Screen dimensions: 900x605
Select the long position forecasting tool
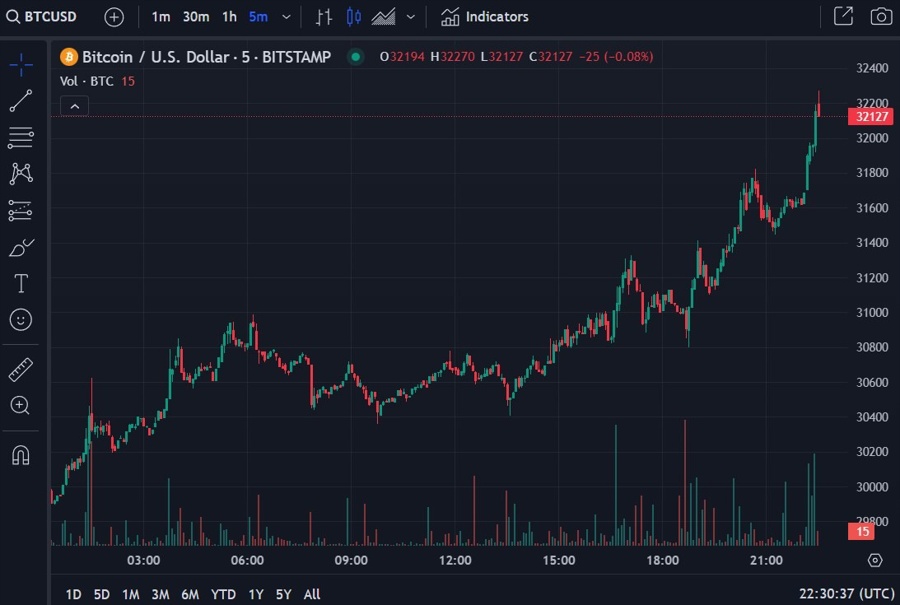[x=21, y=211]
